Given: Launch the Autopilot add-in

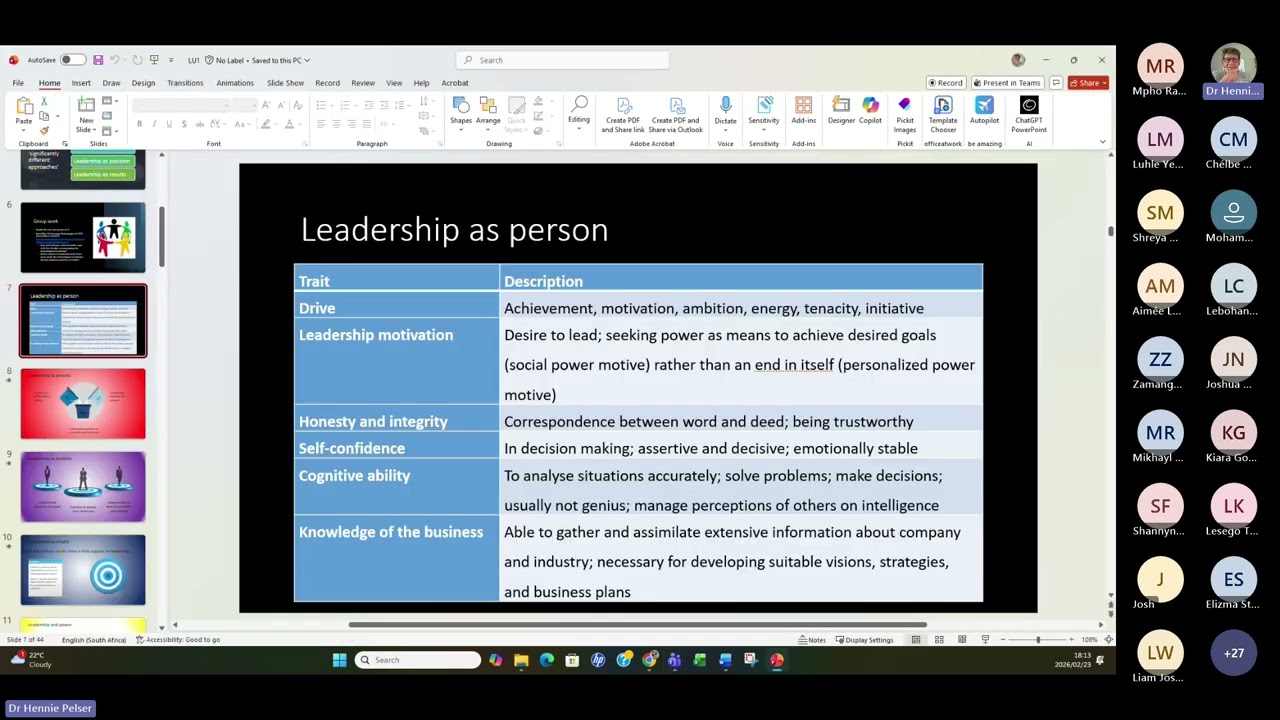Looking at the screenshot, I should pyautogui.click(x=984, y=112).
